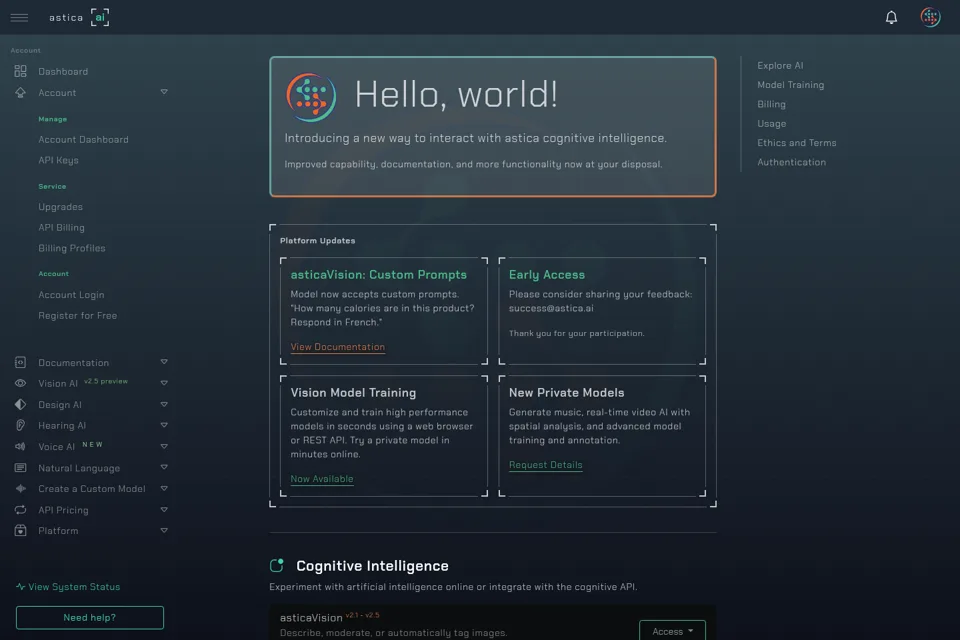The width and height of the screenshot is (960, 640).
Task: Click the success@astica.ai email text
Action: coord(551,309)
